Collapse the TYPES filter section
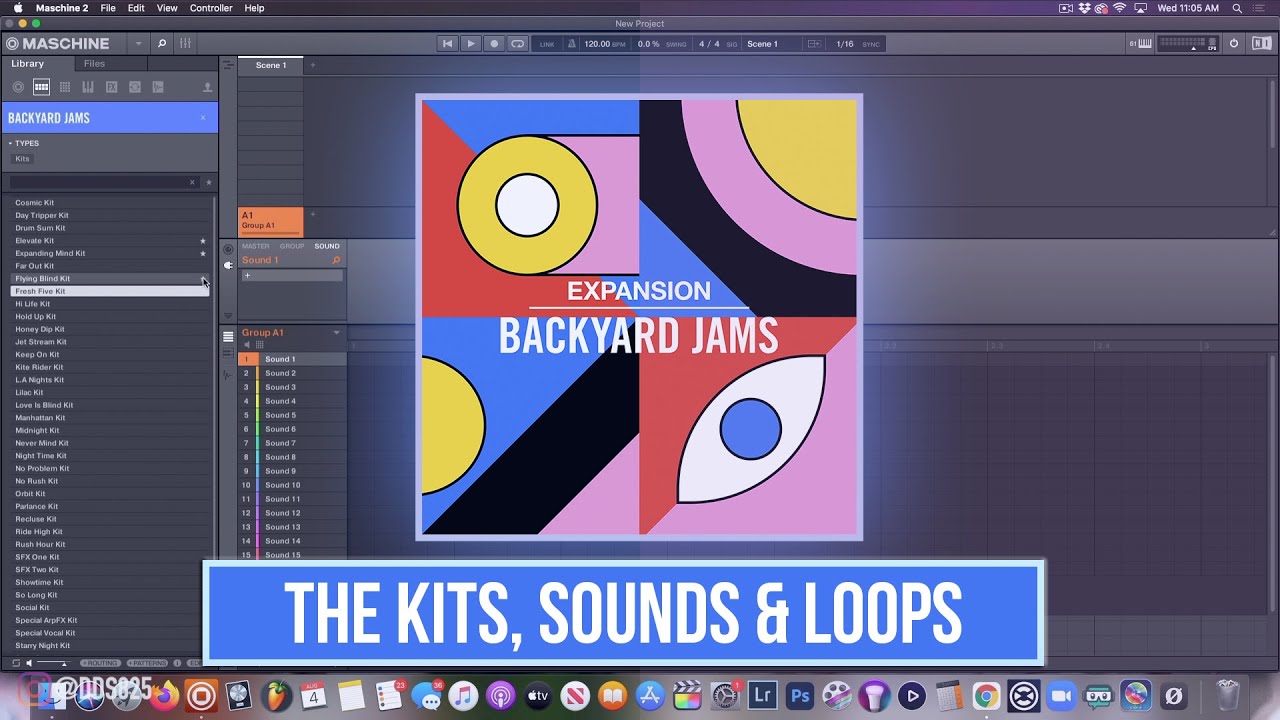Image resolution: width=1280 pixels, height=720 pixels. point(10,144)
